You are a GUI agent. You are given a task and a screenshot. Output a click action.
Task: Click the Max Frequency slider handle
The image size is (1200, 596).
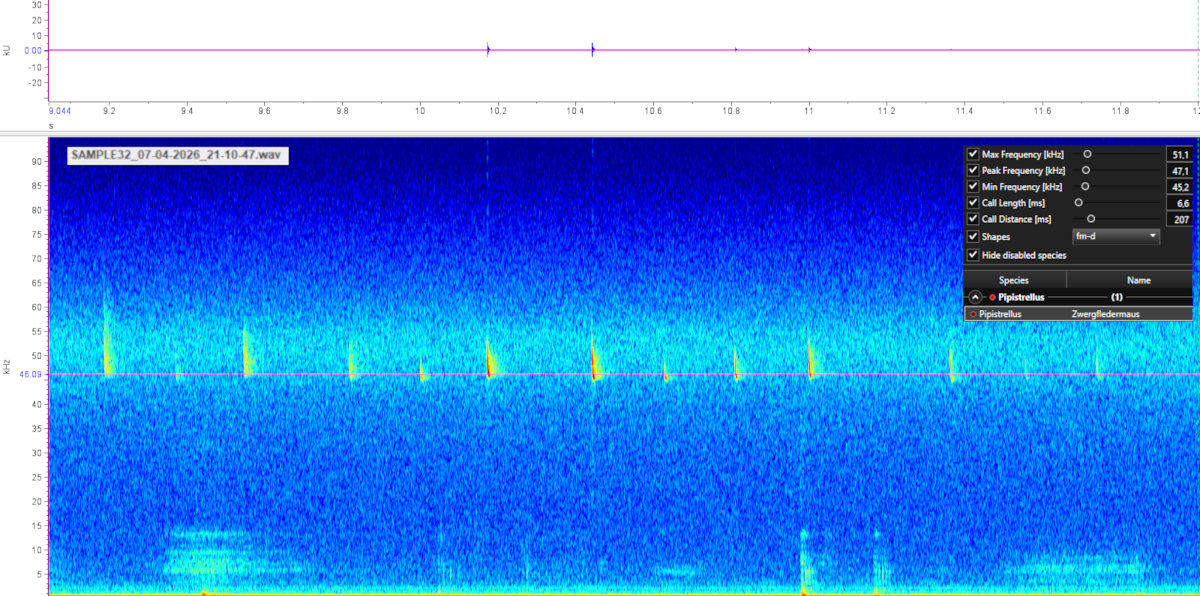(1087, 155)
